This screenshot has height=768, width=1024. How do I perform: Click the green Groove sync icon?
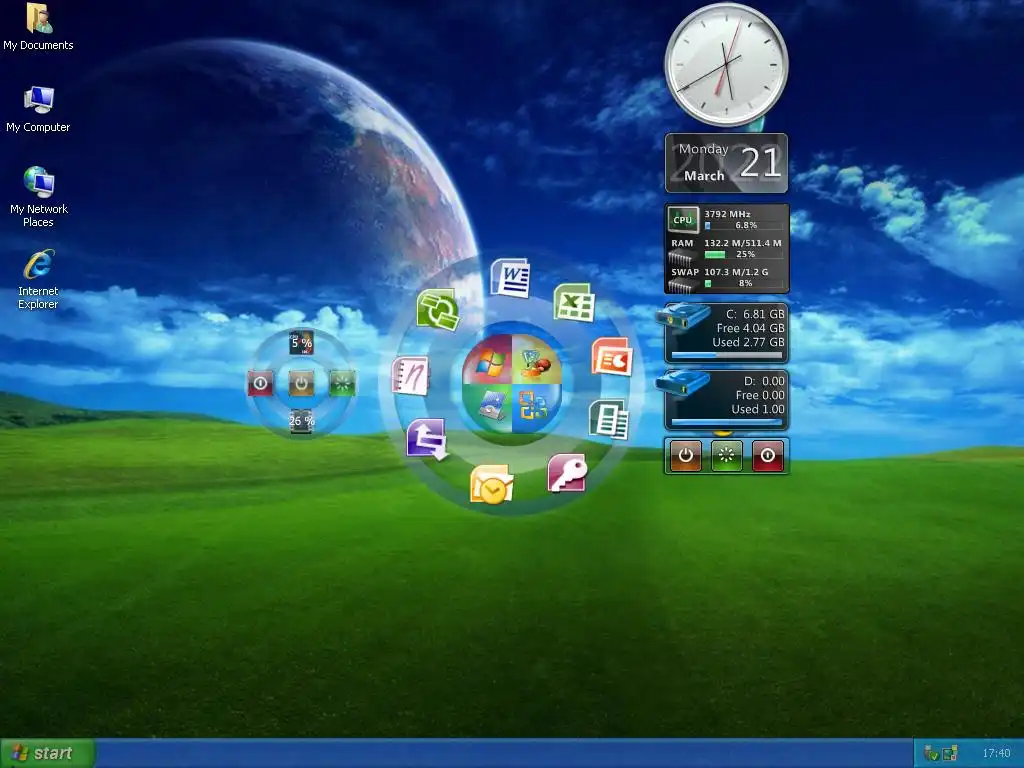point(438,309)
